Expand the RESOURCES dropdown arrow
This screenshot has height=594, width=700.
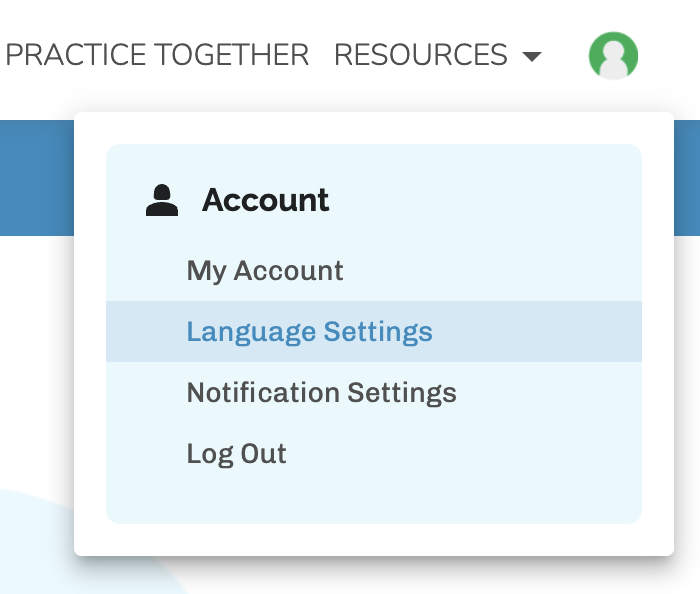532,56
